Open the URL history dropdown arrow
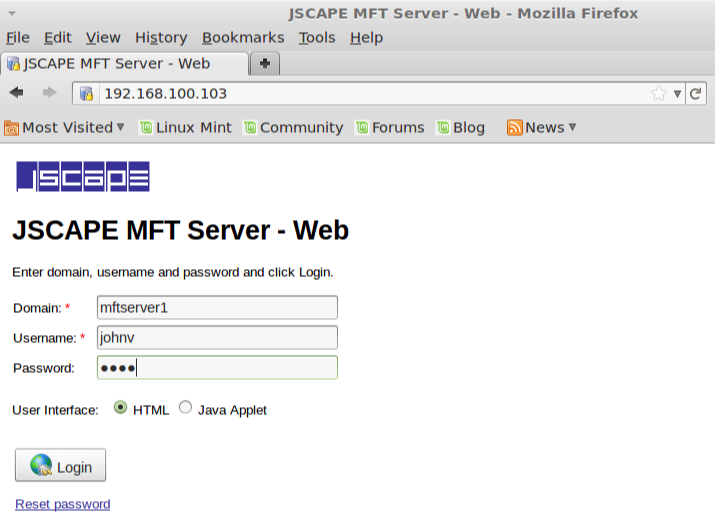This screenshot has height=529, width=715. point(677,94)
